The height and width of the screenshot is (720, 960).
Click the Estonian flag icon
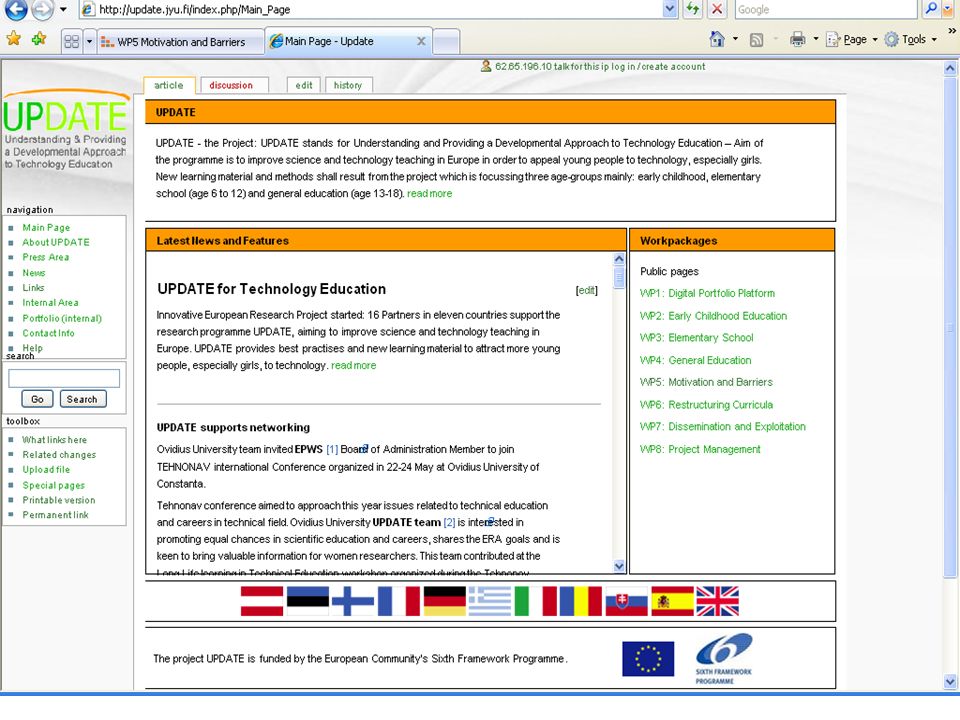click(307, 601)
